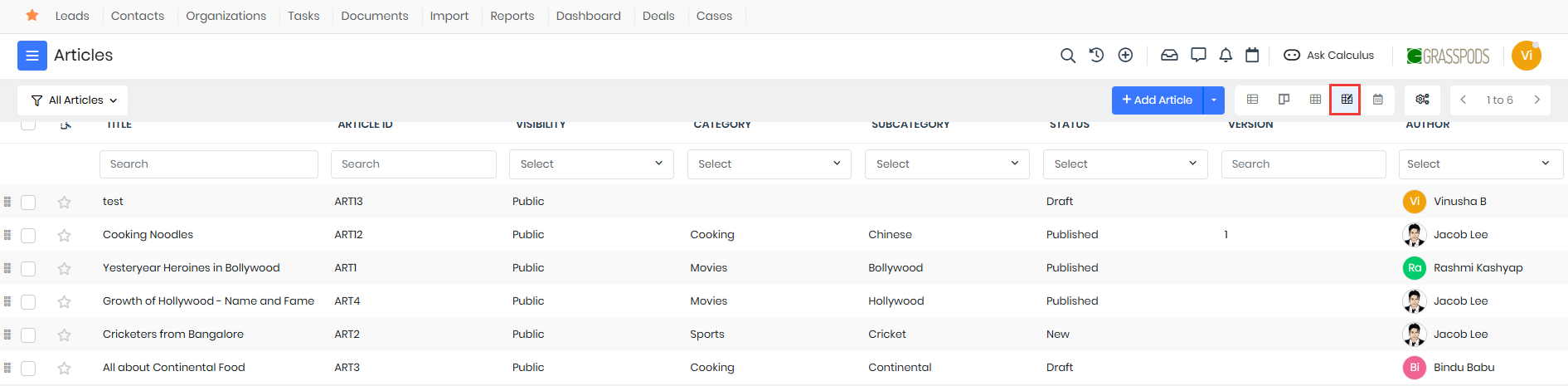The image size is (1568, 386).
Task: Select the Cricketers from Bangalore checkbox
Action: point(28,335)
